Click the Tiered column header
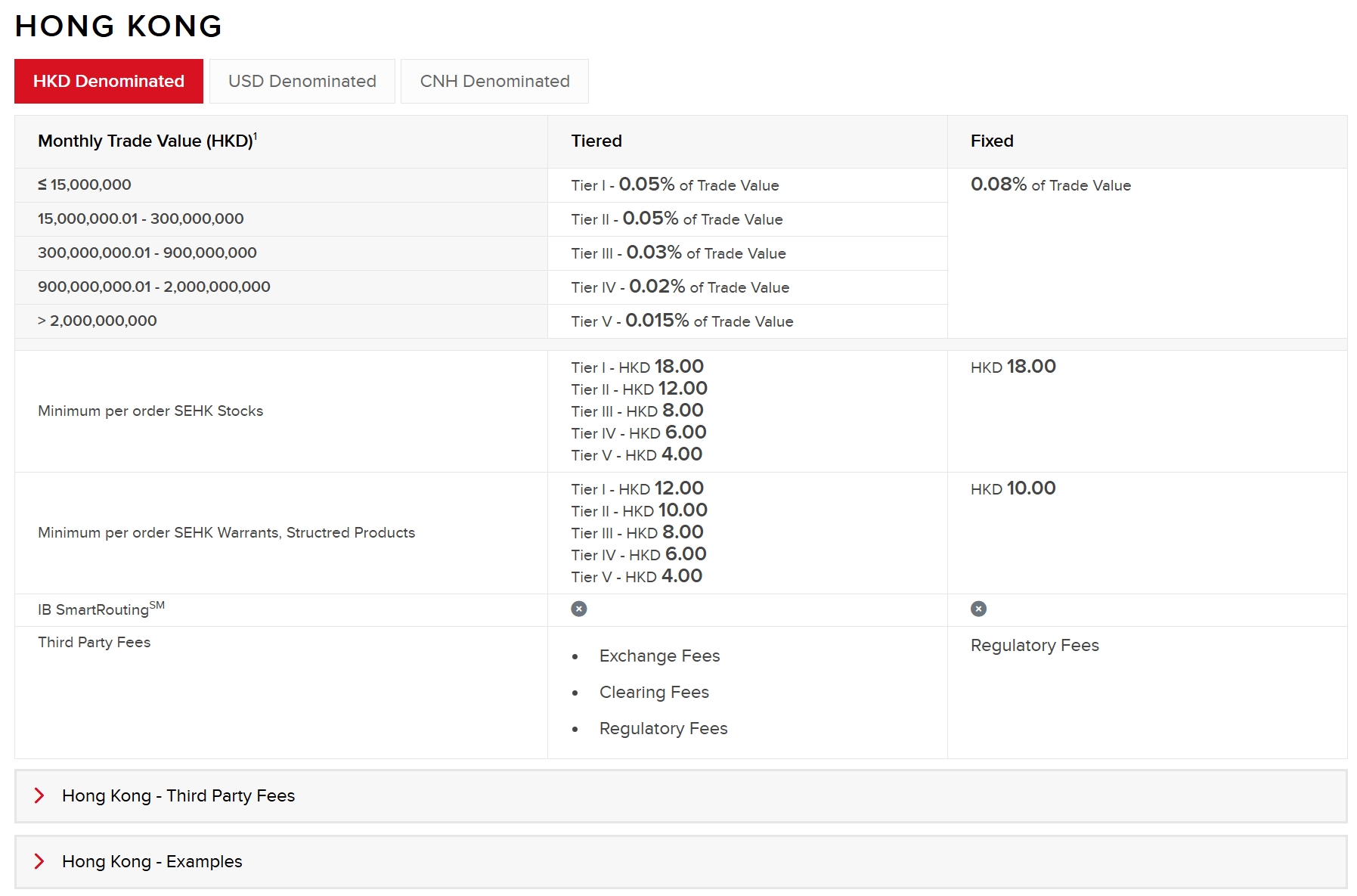This screenshot has height=896, width=1357. (596, 141)
